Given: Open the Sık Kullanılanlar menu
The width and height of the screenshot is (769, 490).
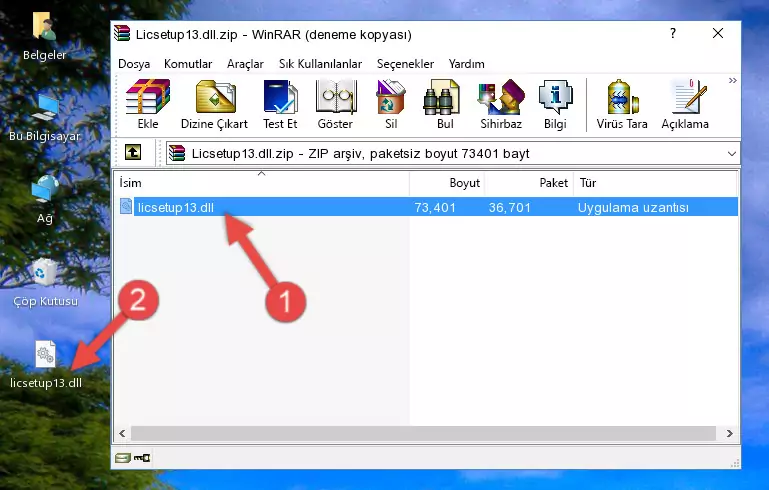Looking at the screenshot, I should 320,64.
